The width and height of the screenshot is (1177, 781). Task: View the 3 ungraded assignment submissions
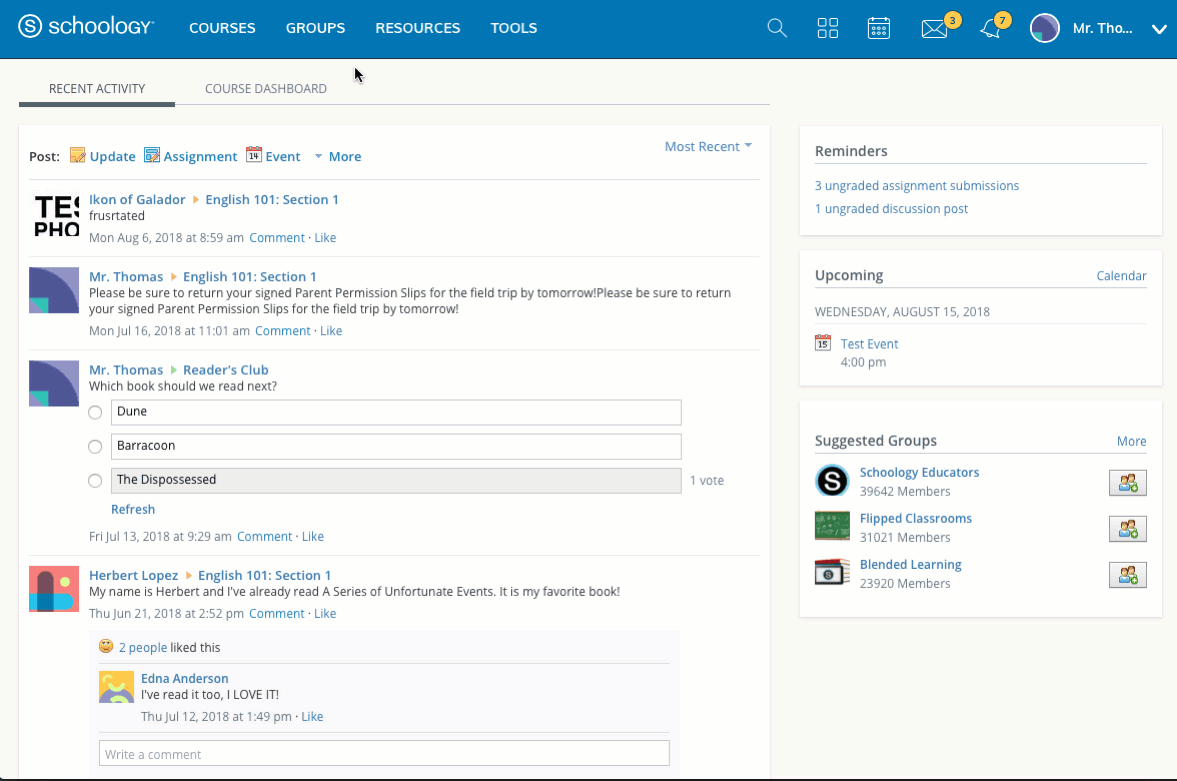(x=917, y=185)
